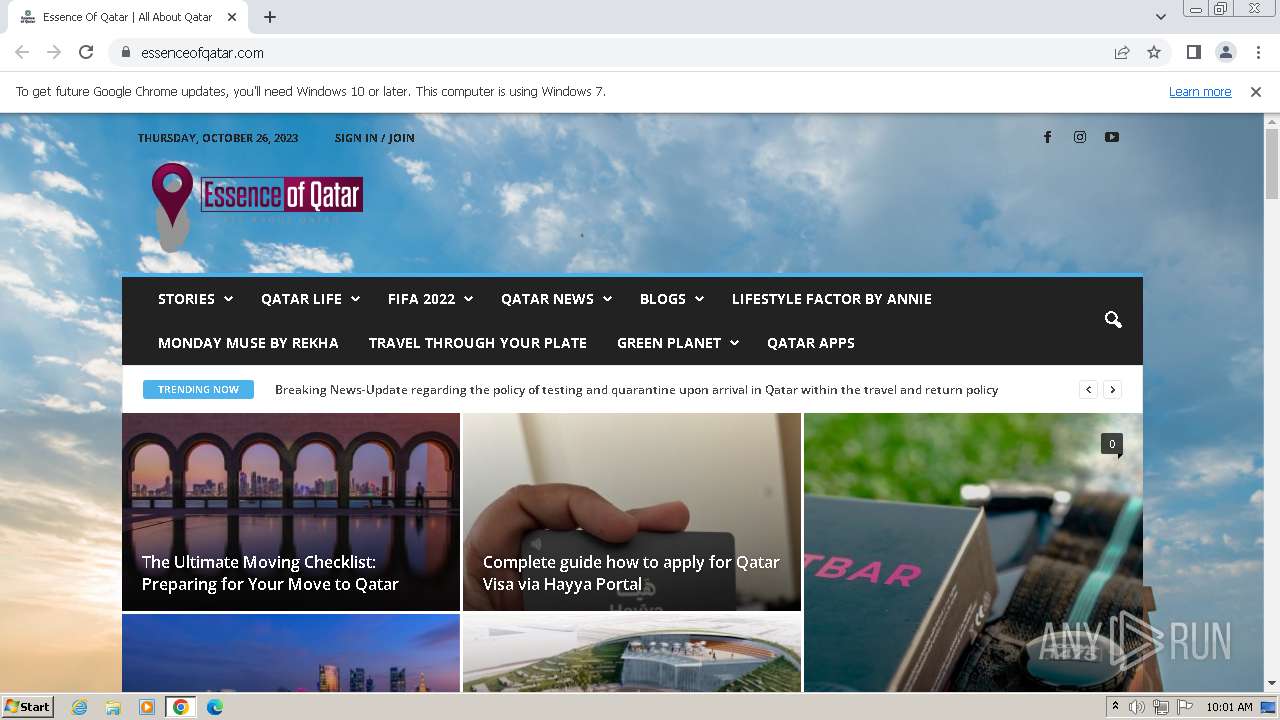Show next trending news item
The image size is (1280, 720).
tap(1112, 390)
